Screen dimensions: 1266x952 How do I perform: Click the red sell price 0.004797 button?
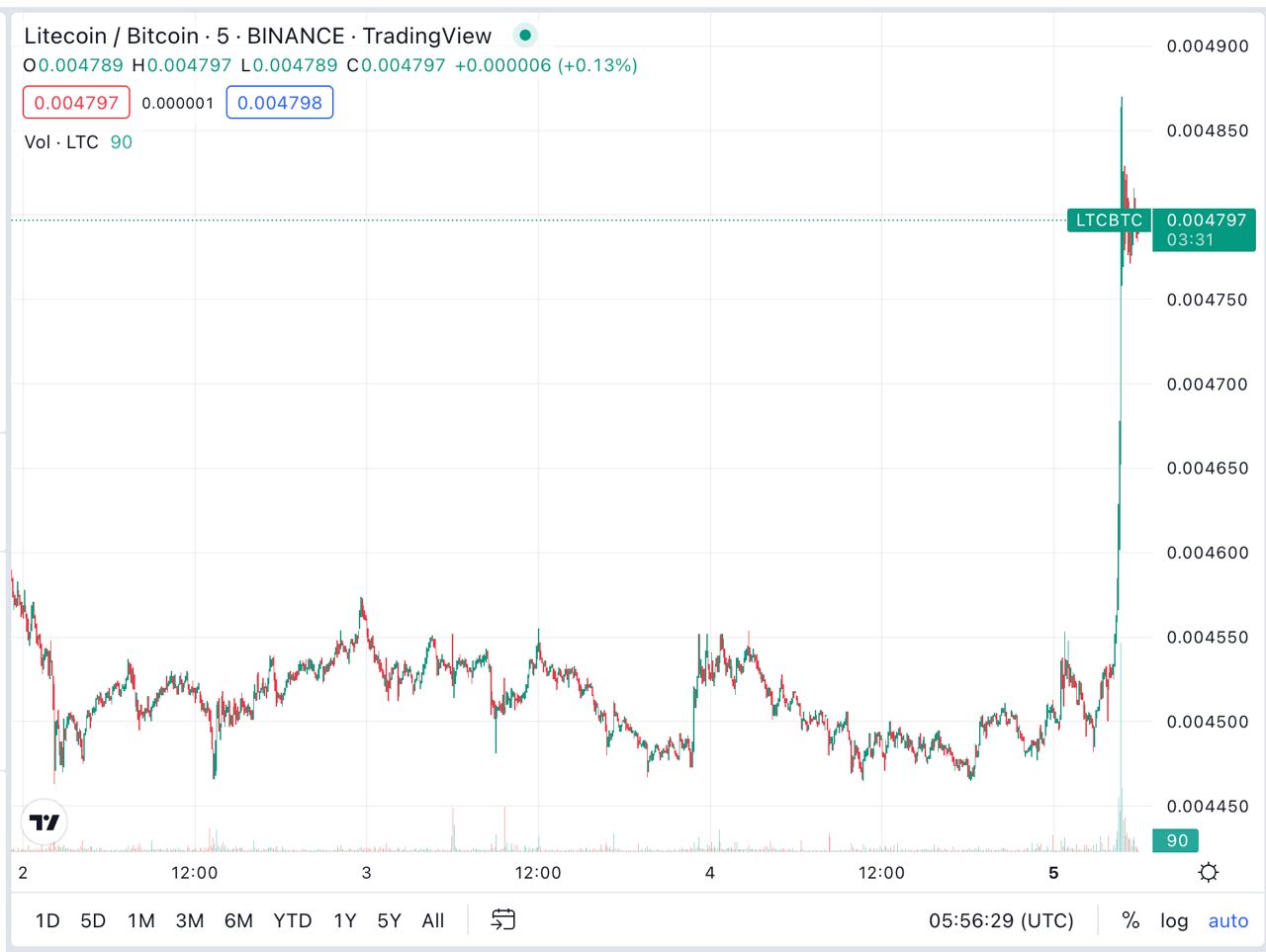click(x=76, y=103)
